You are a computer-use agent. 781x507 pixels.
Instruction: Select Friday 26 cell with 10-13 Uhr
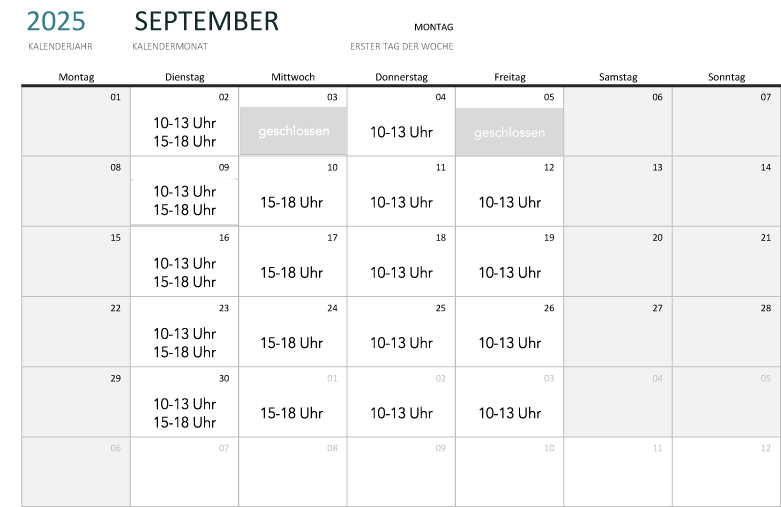point(510,343)
